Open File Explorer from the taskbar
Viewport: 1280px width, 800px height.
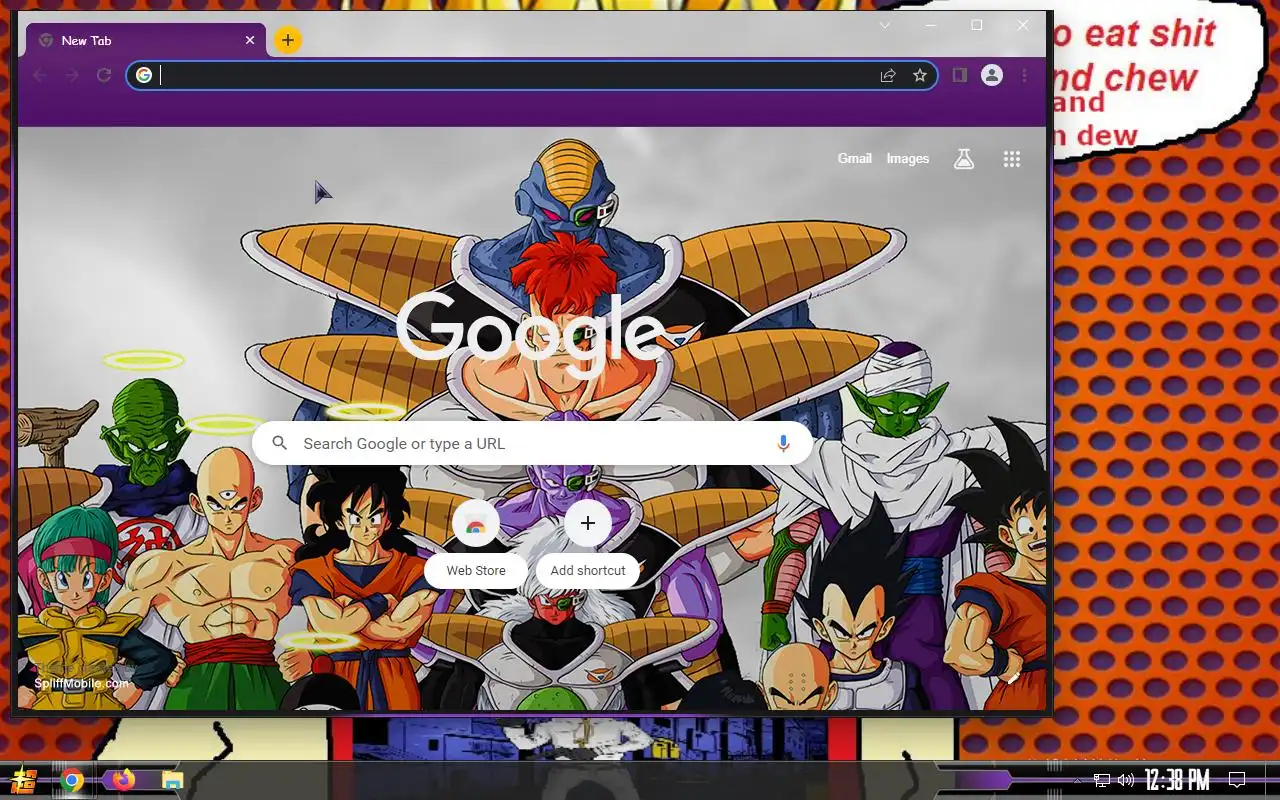click(173, 780)
